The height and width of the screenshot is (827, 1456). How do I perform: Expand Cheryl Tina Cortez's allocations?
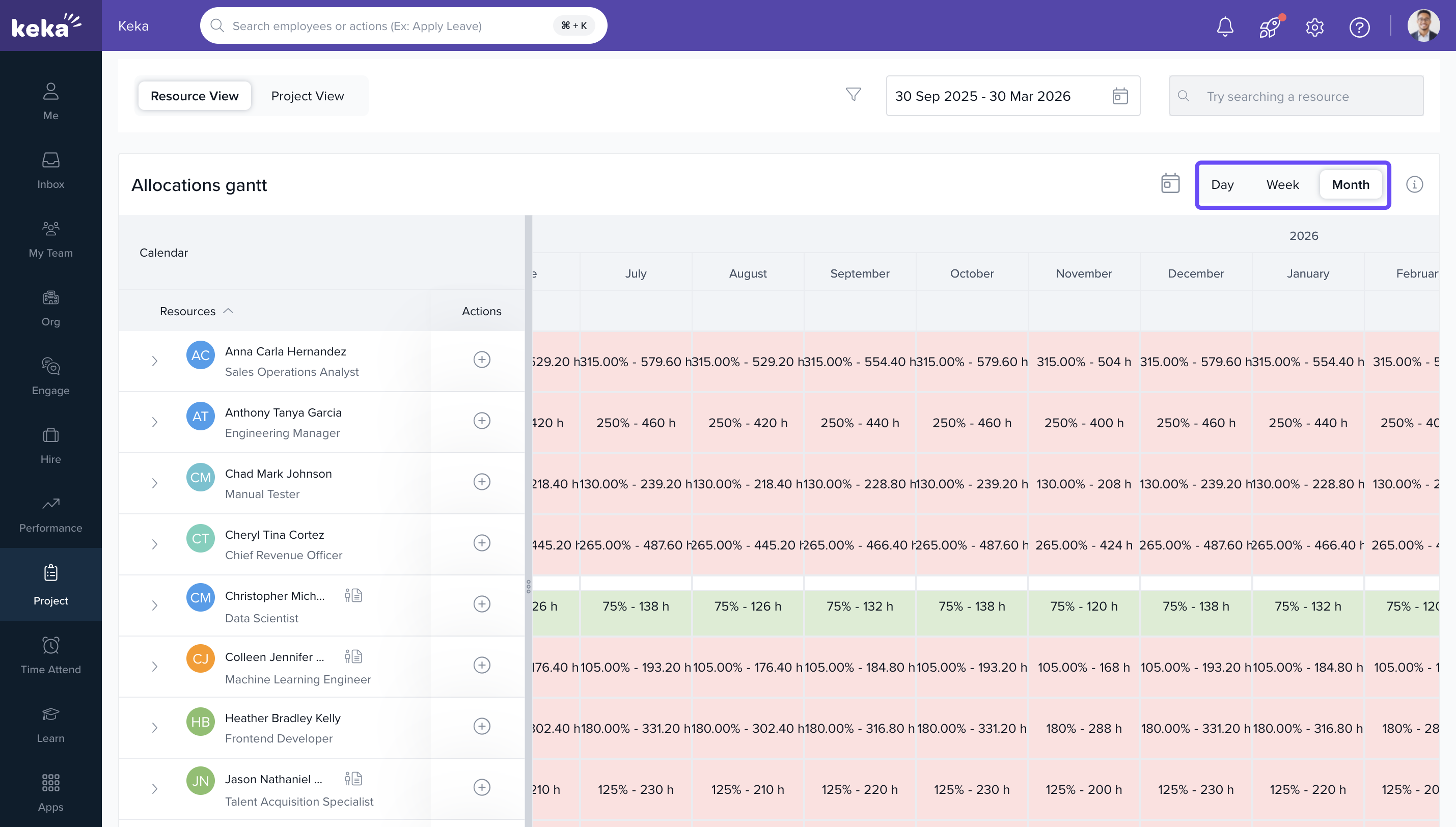coord(154,544)
